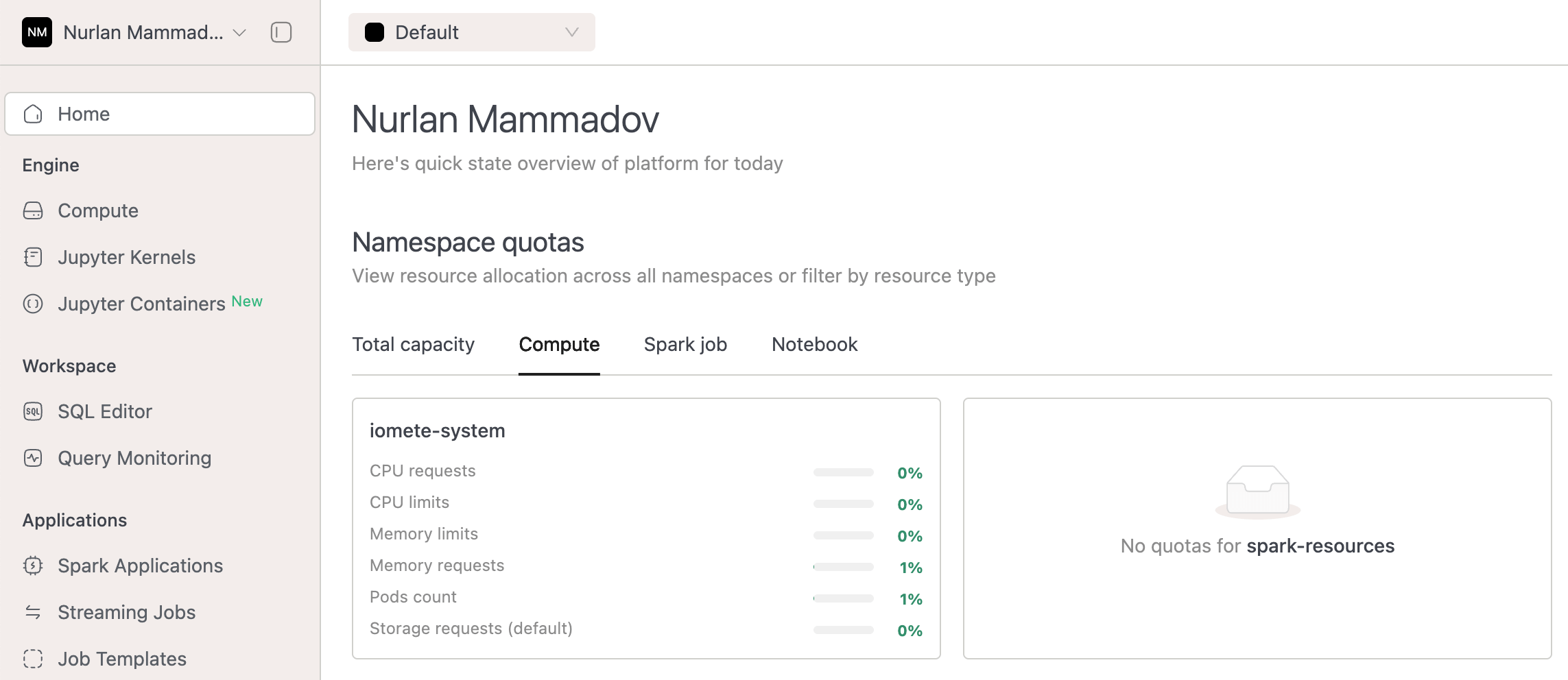Open Jupyter Kernels via its notebook icon
The height and width of the screenshot is (680, 1568).
(33, 257)
